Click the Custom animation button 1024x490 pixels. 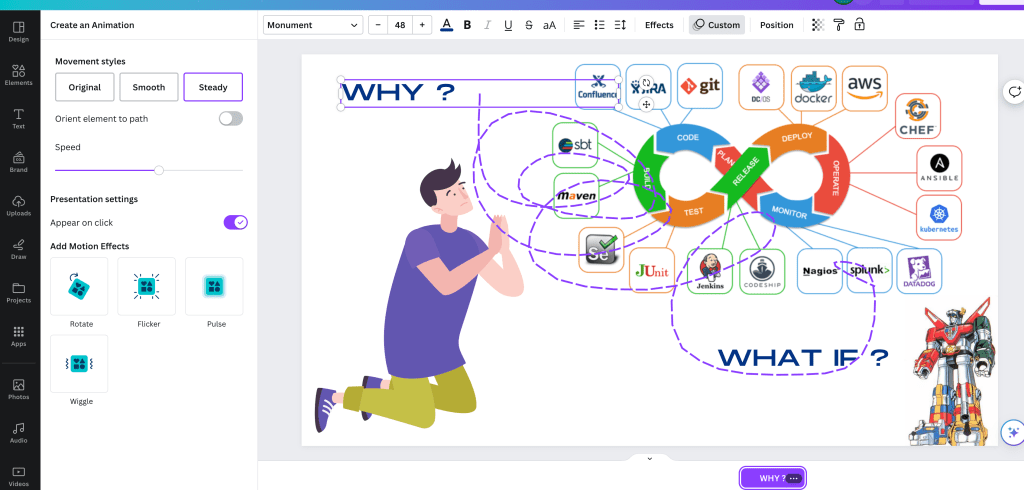point(716,25)
